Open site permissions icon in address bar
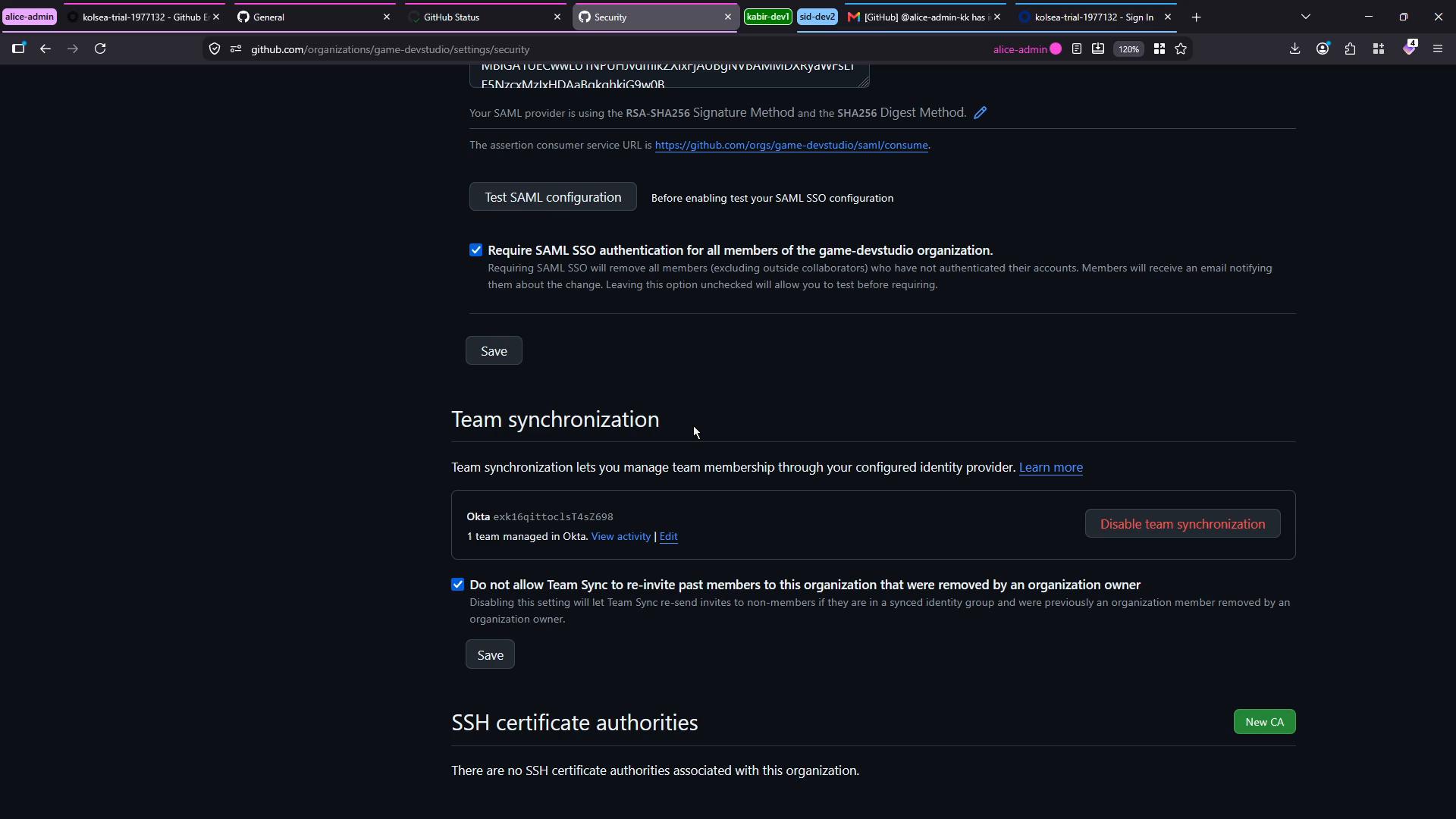 (236, 49)
